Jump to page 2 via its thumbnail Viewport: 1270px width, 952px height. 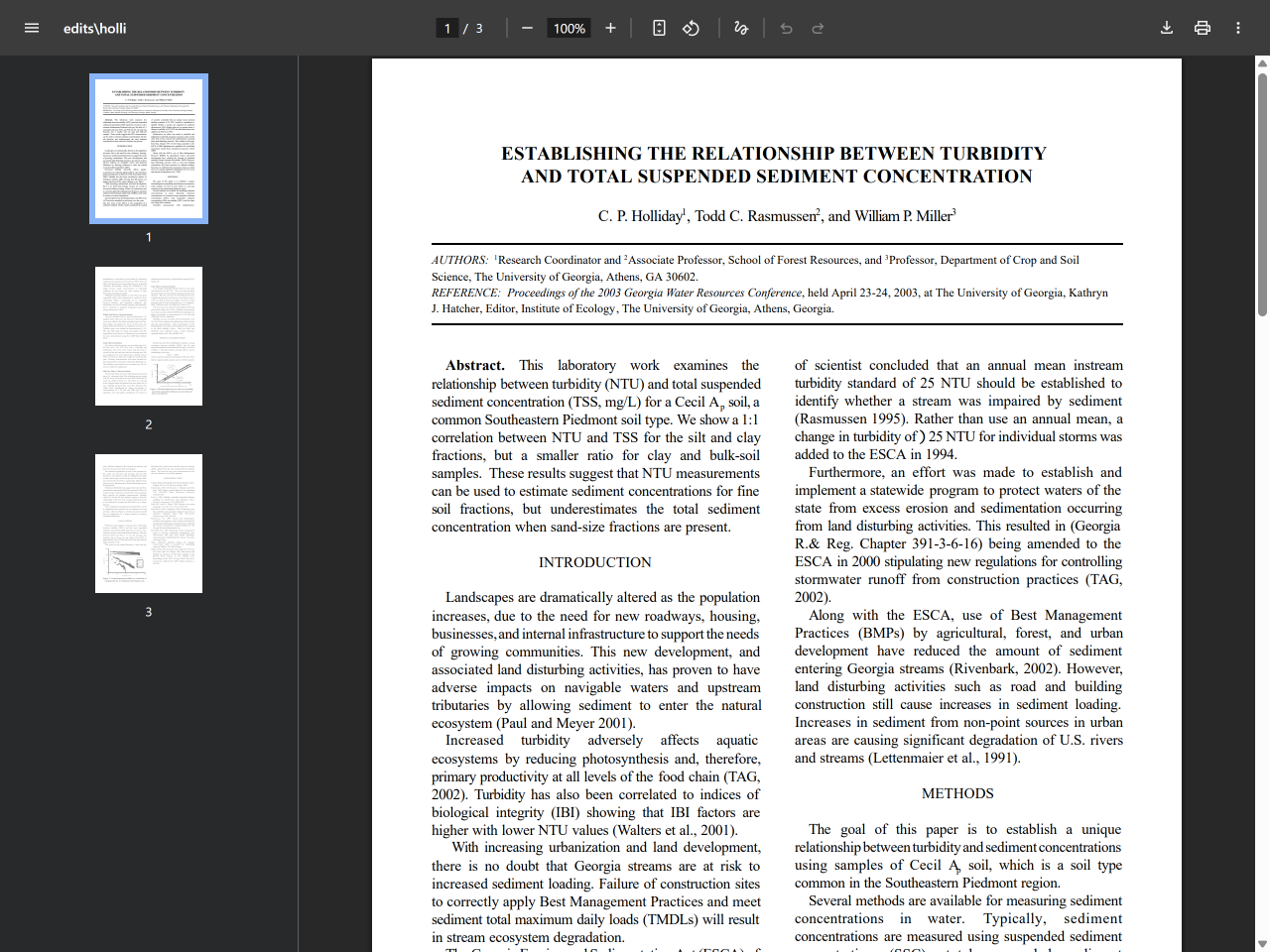[148, 335]
